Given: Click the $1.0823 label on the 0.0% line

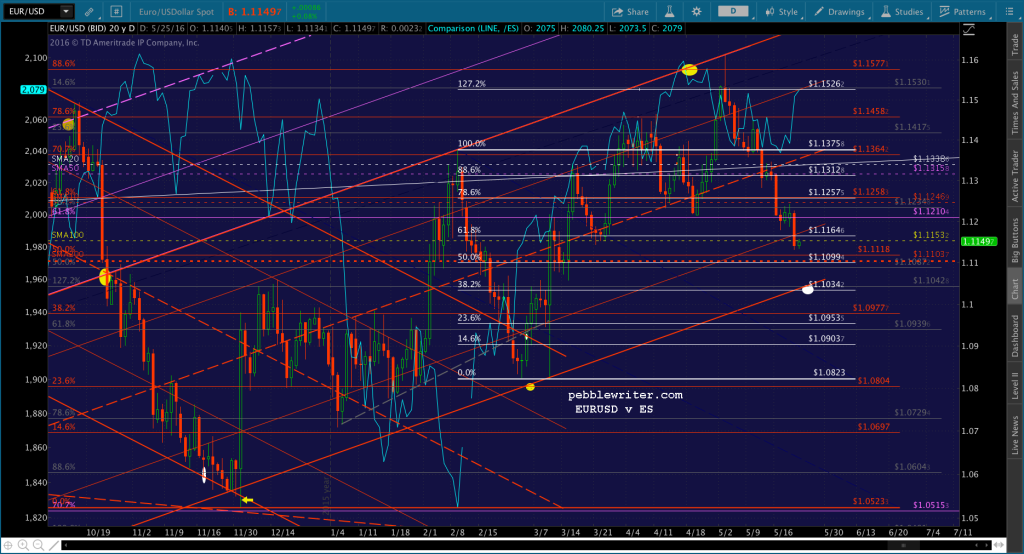Looking at the screenshot, I should 829,372.
